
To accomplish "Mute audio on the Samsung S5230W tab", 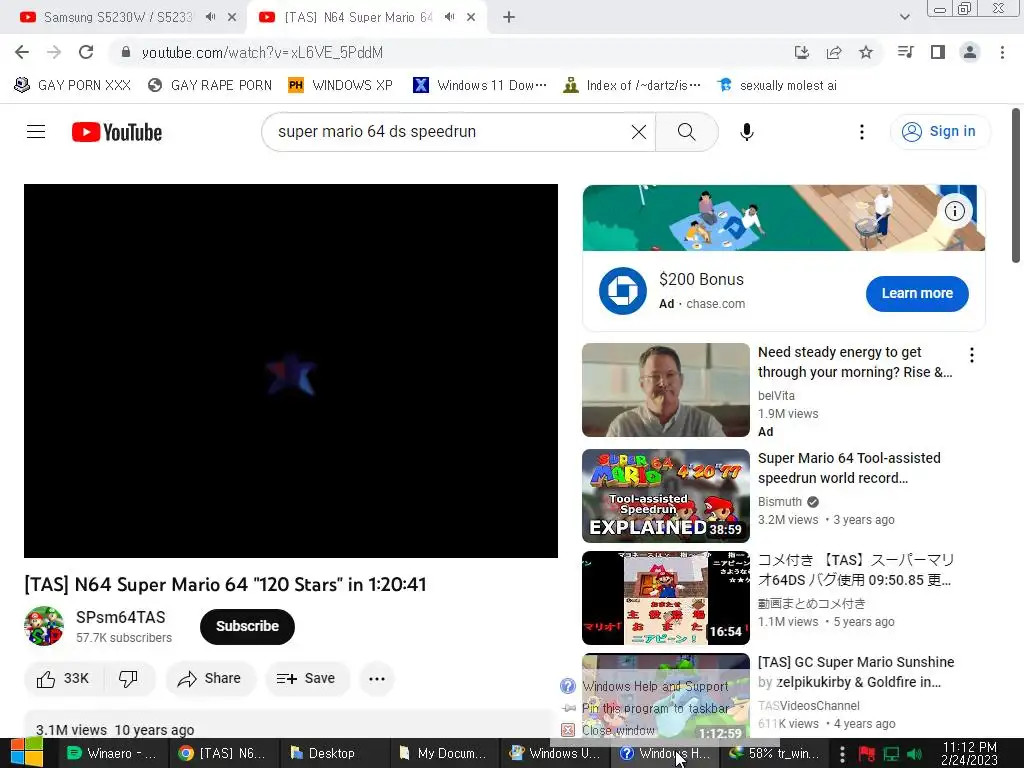I will (210, 17).
